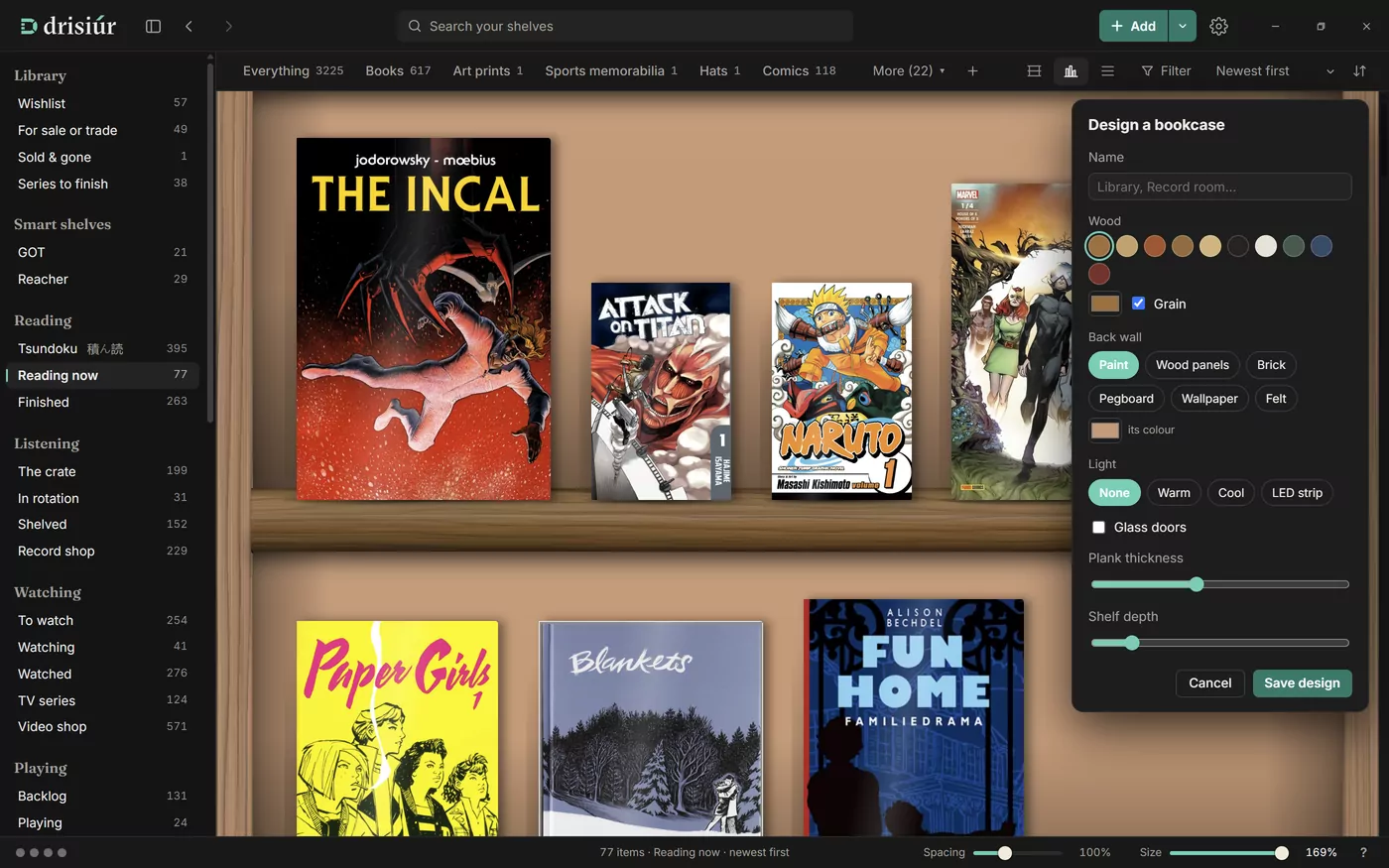Click the Save design button

(x=1302, y=683)
